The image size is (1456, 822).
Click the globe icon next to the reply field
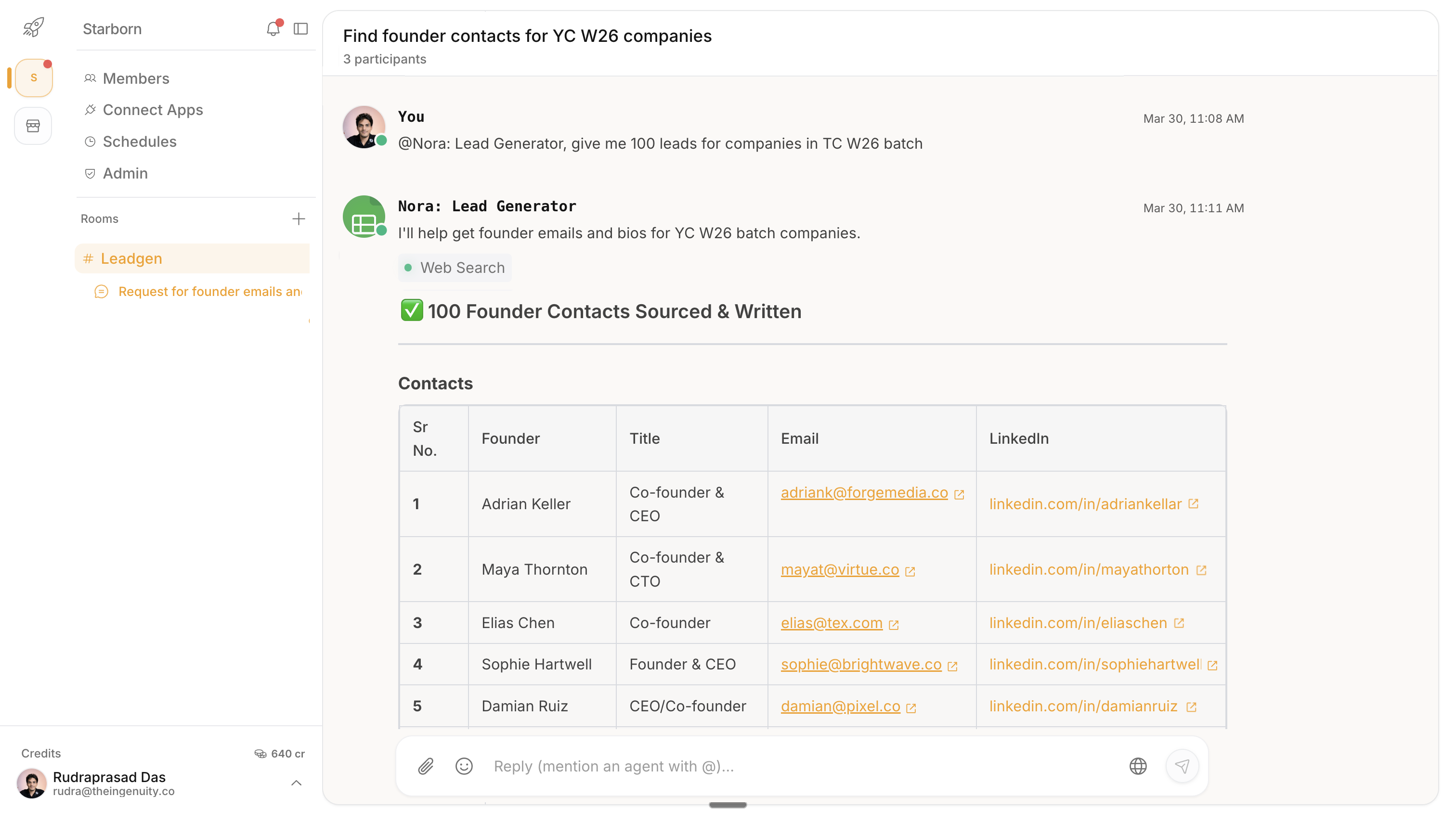[x=1138, y=766]
